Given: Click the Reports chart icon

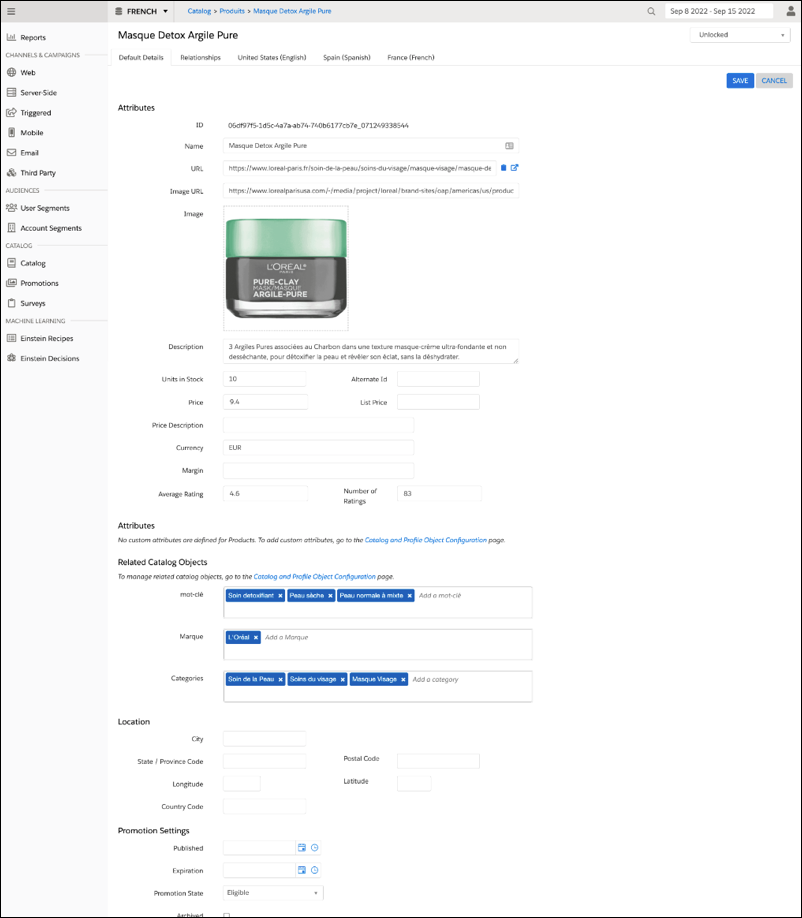Looking at the screenshot, I should pos(11,37).
